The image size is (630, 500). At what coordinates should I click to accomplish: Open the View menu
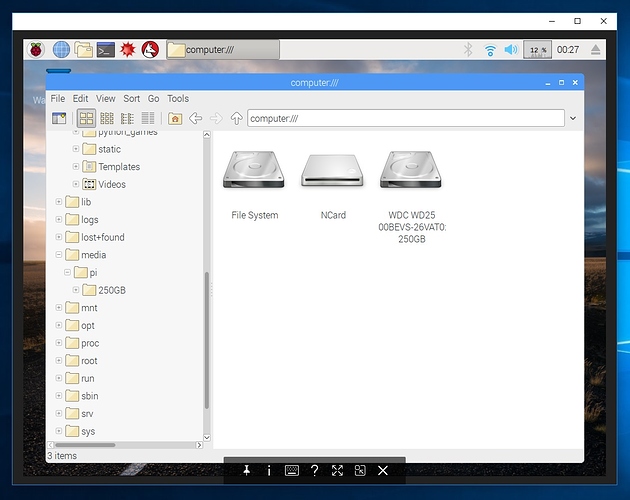[105, 98]
